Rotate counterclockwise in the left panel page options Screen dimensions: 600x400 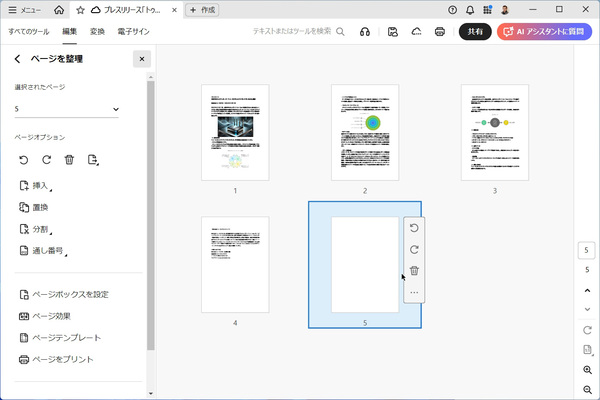[x=24, y=160]
